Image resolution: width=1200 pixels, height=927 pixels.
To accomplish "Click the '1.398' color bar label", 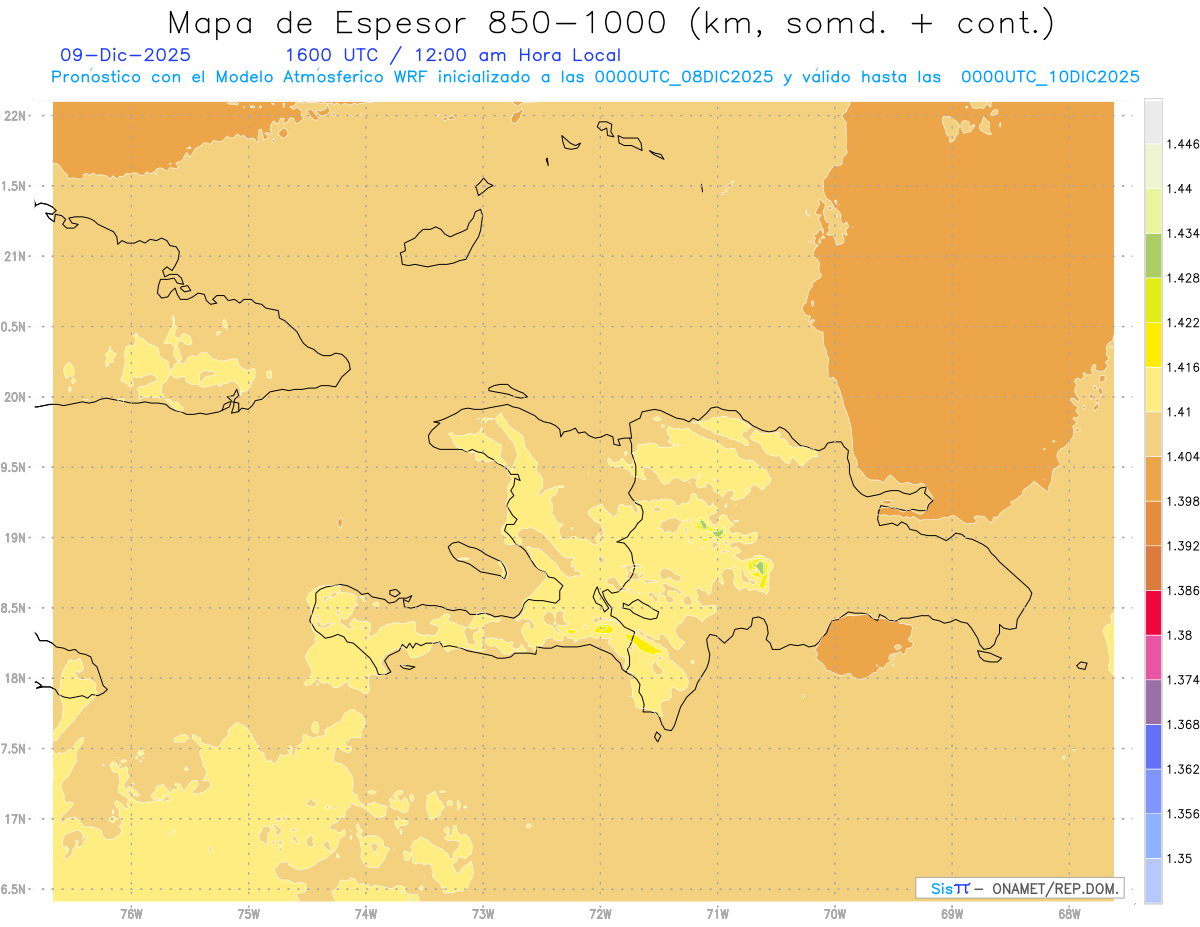I will [x=1183, y=501].
